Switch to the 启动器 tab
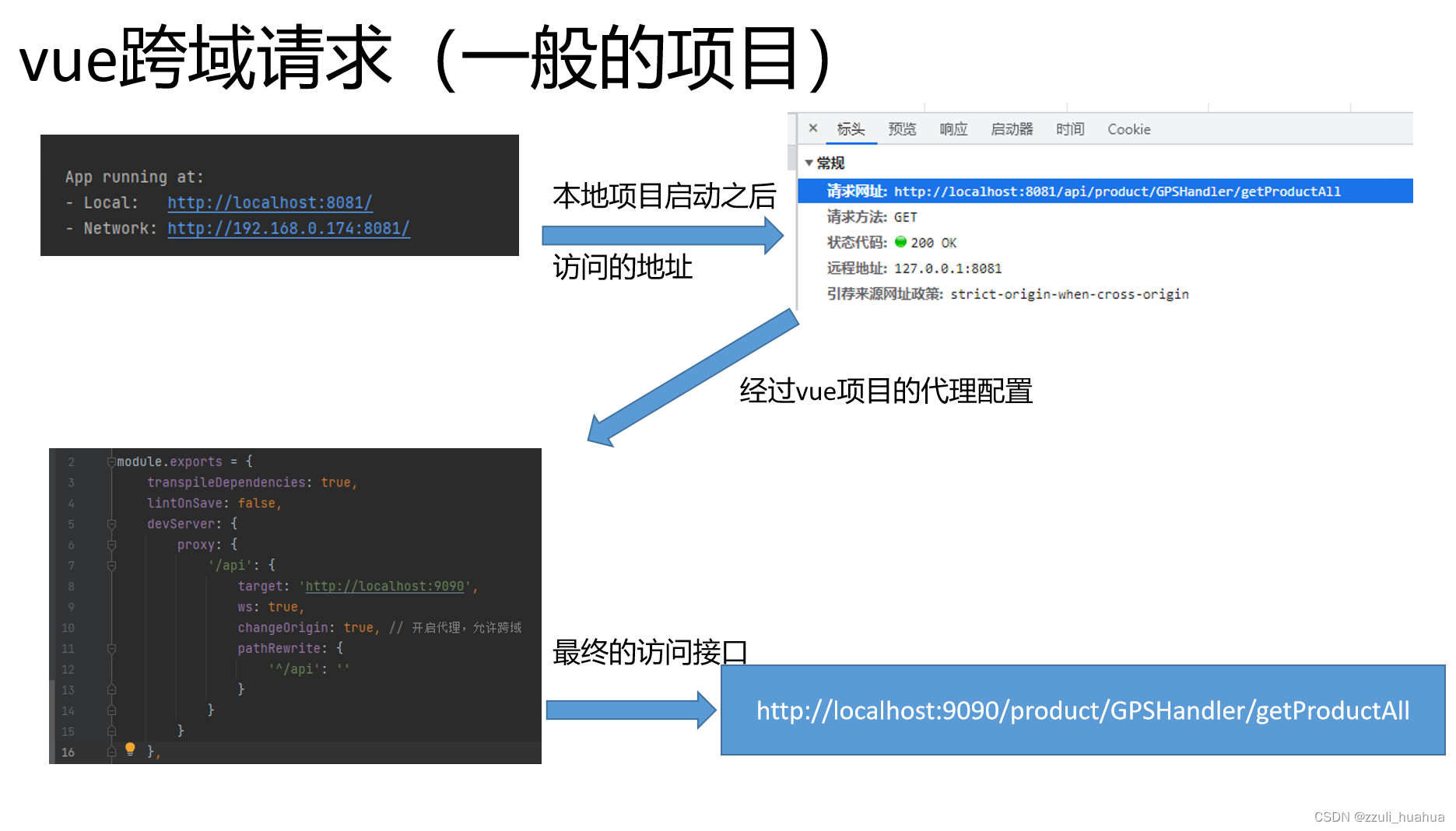Viewport: 1456px width, 831px height. tap(1012, 129)
